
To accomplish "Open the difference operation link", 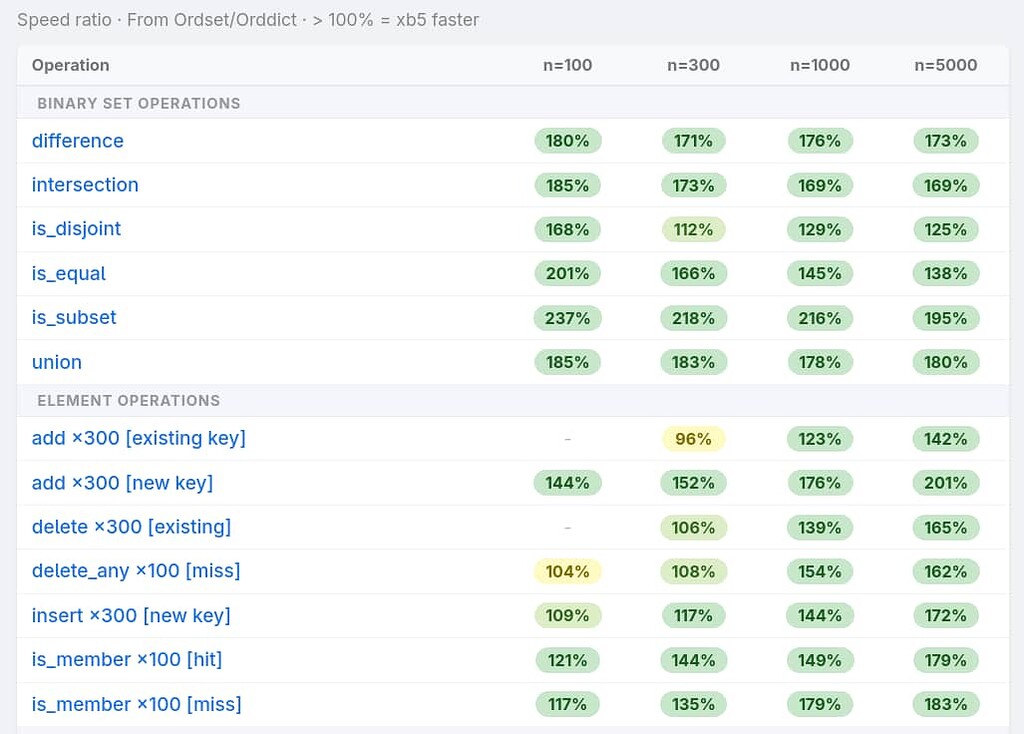I will 78,141.
